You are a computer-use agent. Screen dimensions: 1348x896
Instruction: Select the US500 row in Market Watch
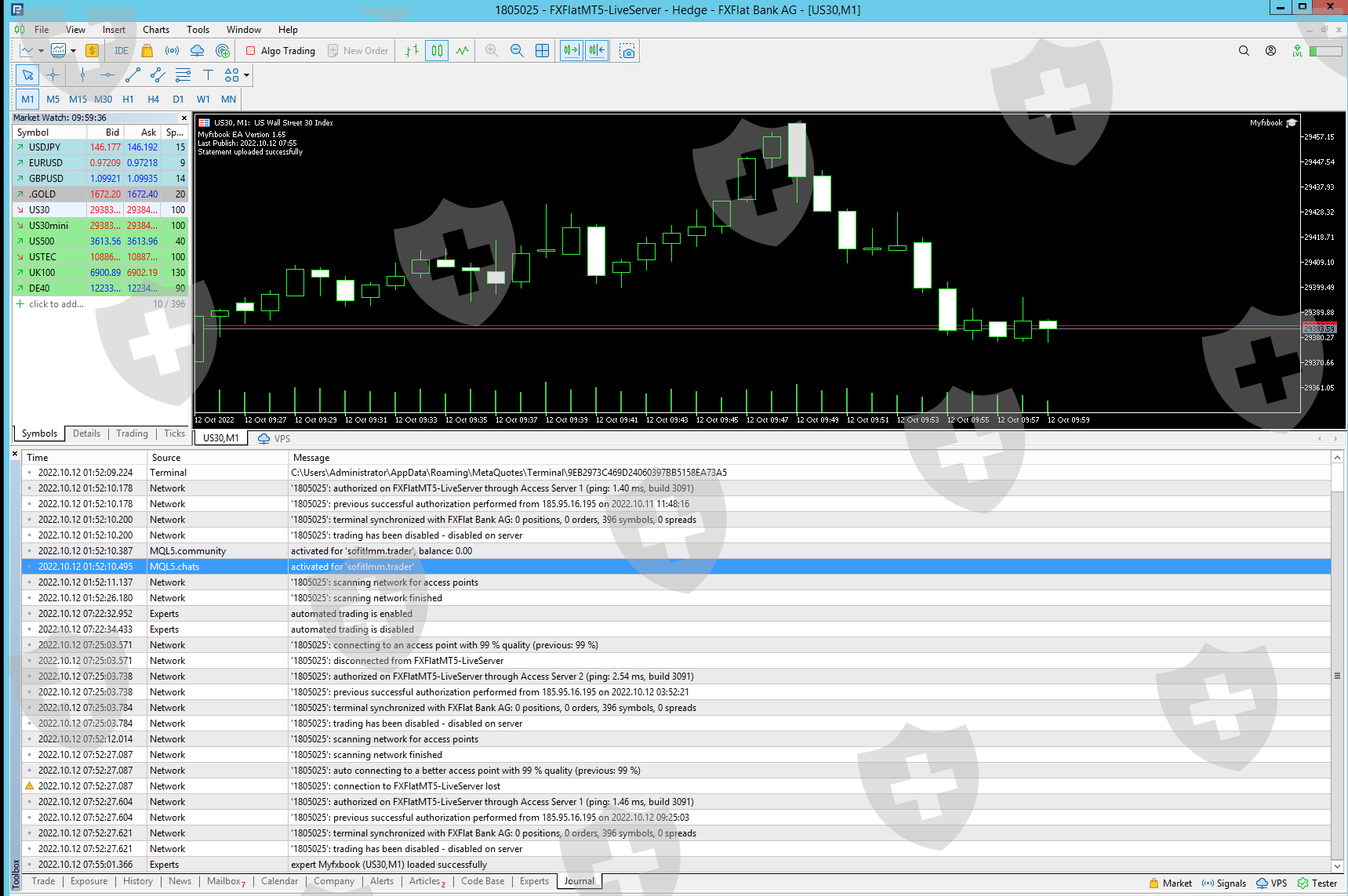point(42,241)
